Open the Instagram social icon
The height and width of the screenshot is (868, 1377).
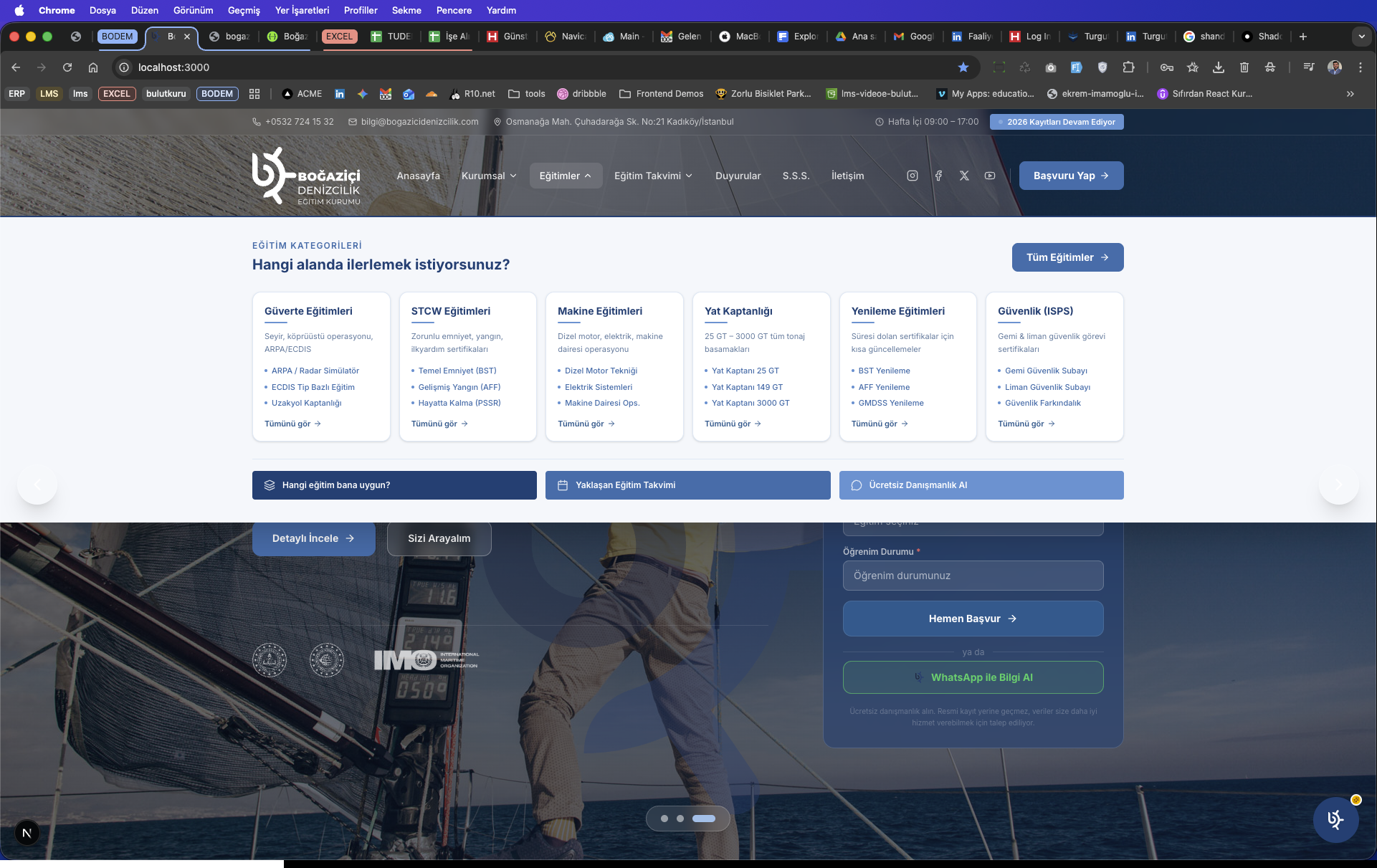click(912, 176)
